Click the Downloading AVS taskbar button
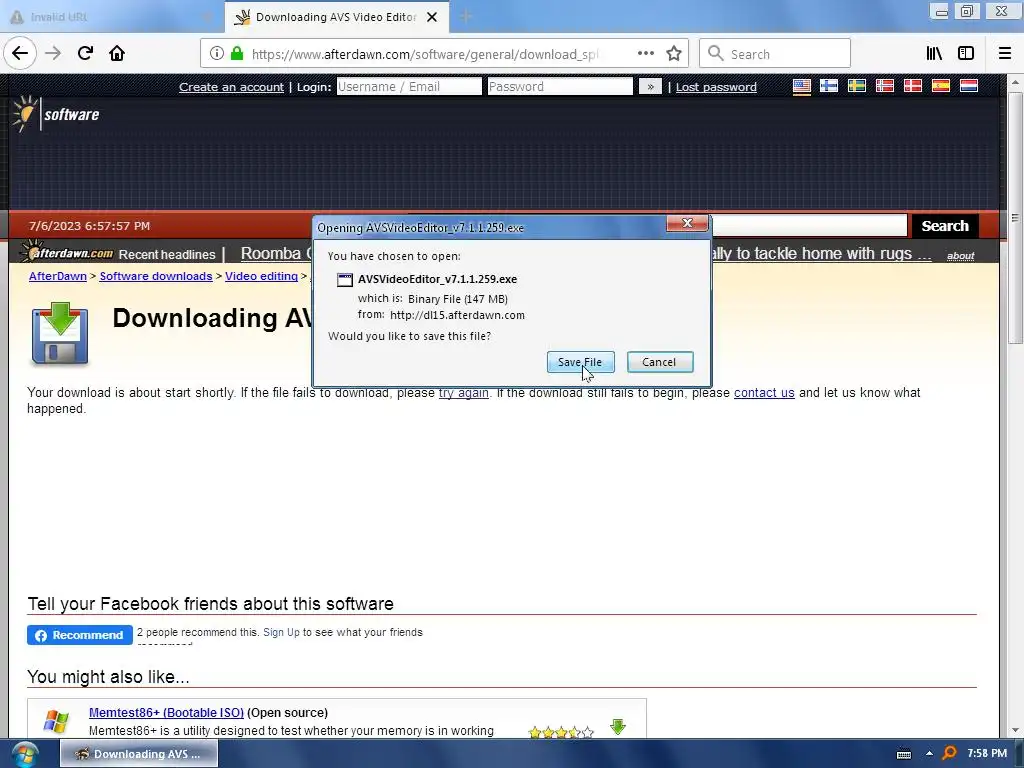This screenshot has height=768, width=1024. (139, 754)
